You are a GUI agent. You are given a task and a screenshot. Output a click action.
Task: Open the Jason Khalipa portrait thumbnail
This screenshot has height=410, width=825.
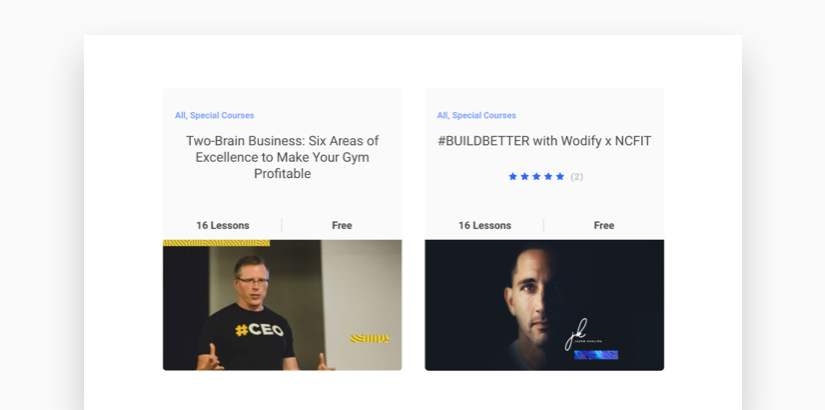(544, 305)
